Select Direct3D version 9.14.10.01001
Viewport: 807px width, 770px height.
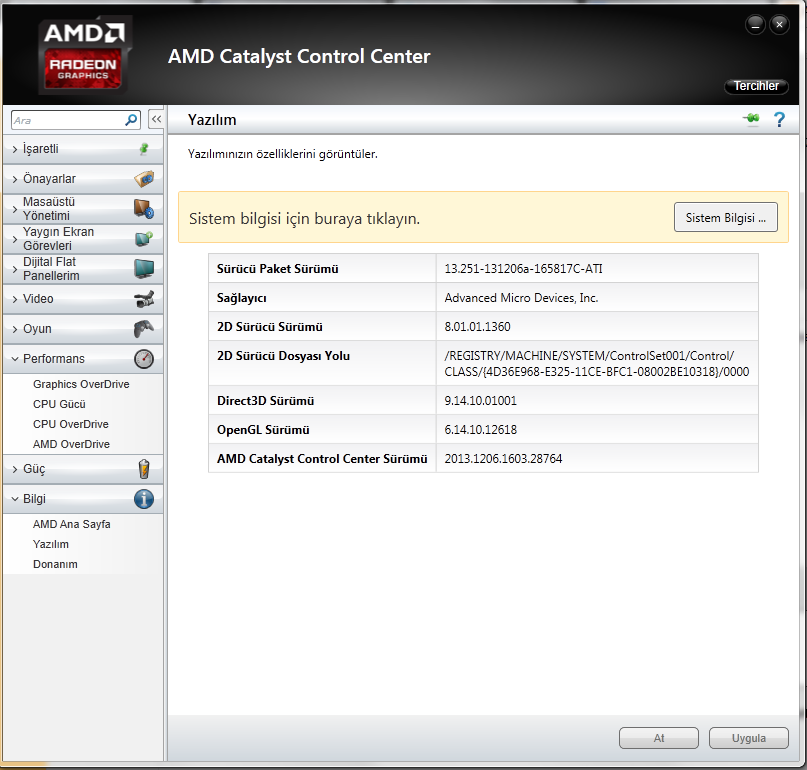click(481, 401)
